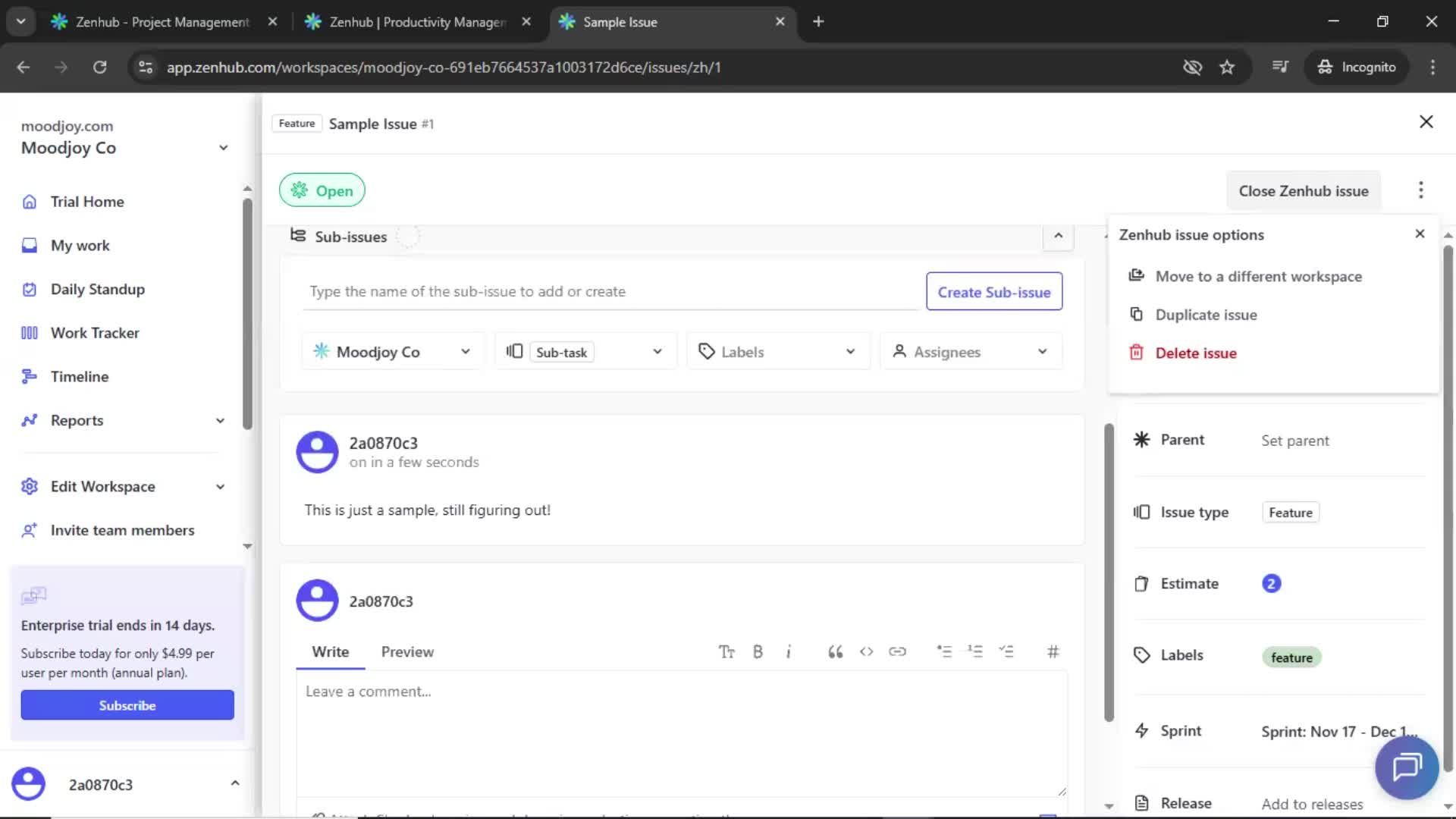Screen dimensions: 1456x819
Task: Click the Create Sub-issue button
Action: [994, 291]
